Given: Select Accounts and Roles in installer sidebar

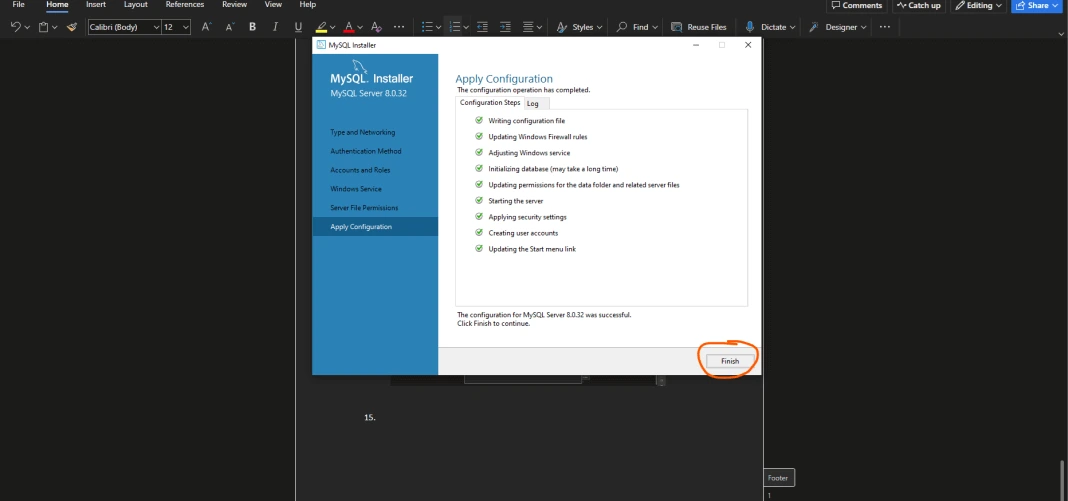Looking at the screenshot, I should pos(360,170).
